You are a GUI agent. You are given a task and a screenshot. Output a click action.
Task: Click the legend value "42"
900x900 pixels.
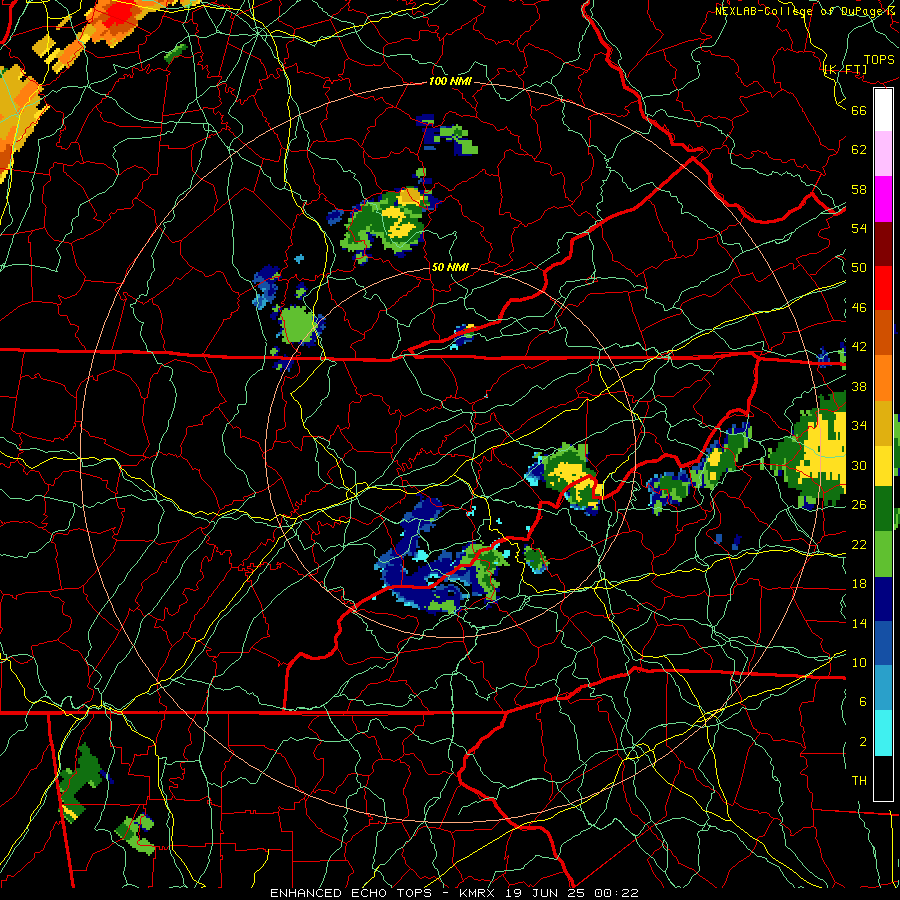click(x=859, y=347)
